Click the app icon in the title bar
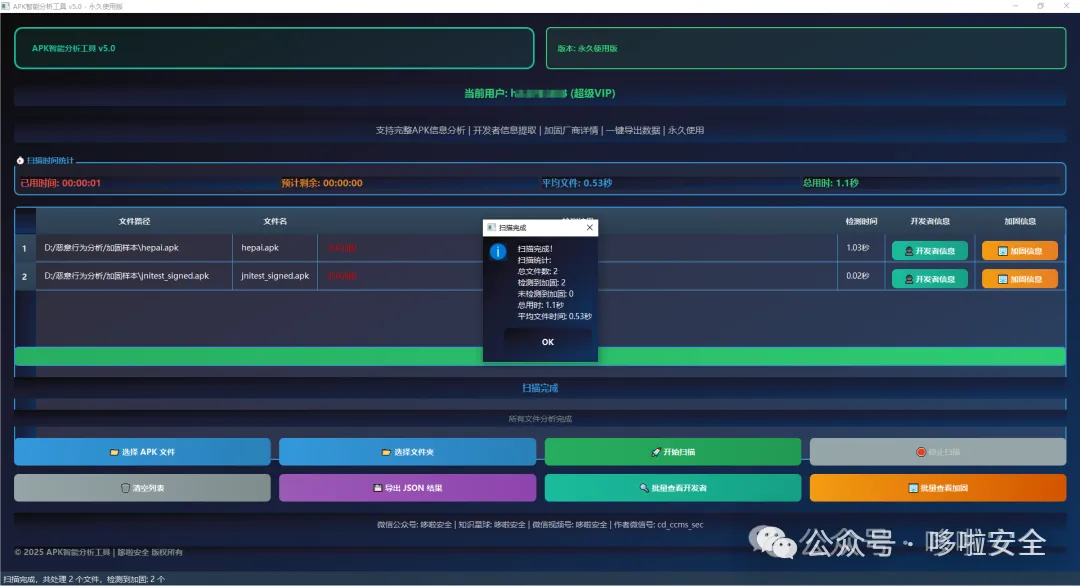Image resolution: width=1080 pixels, height=586 pixels. (6, 6)
